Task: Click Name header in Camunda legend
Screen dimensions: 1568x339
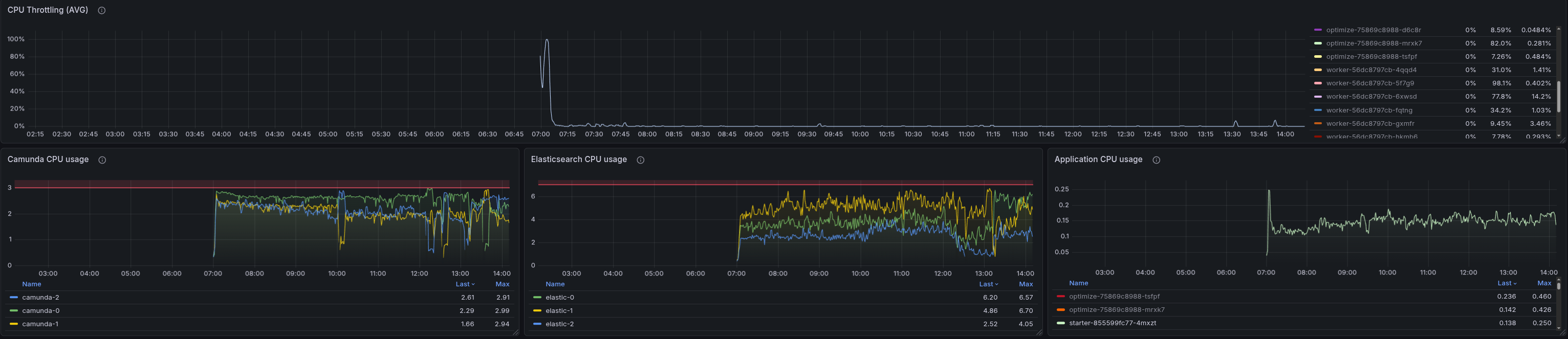Action: [x=32, y=284]
